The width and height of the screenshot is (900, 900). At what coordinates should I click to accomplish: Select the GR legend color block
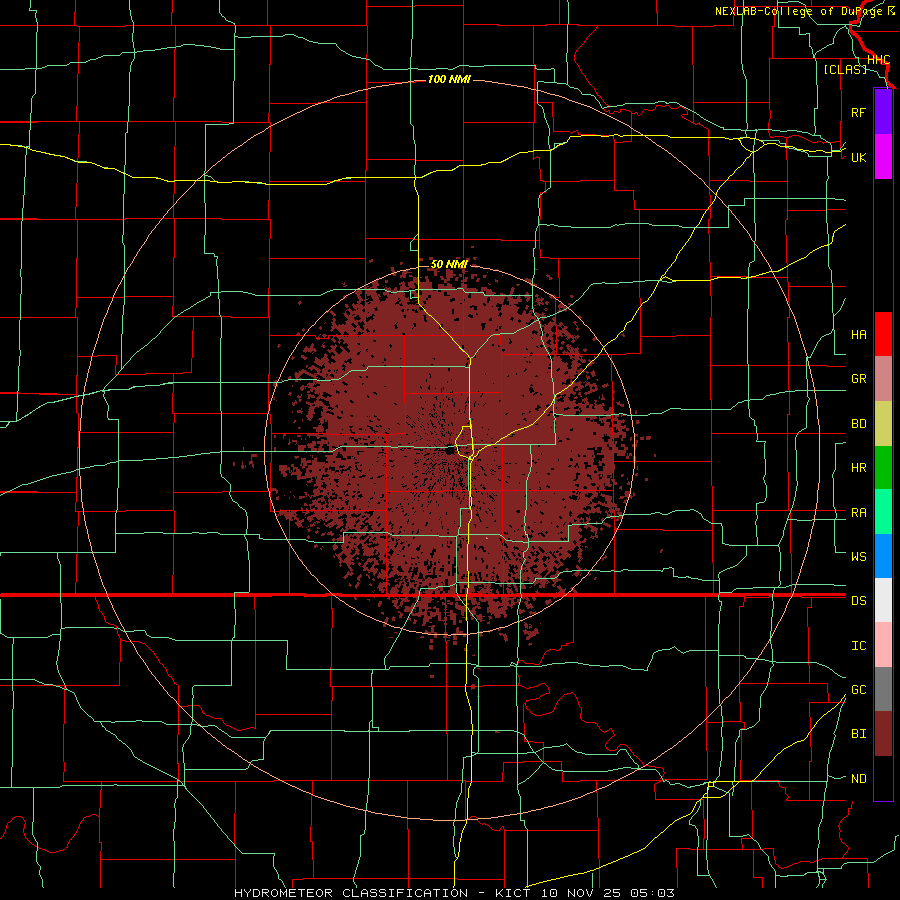click(x=883, y=379)
